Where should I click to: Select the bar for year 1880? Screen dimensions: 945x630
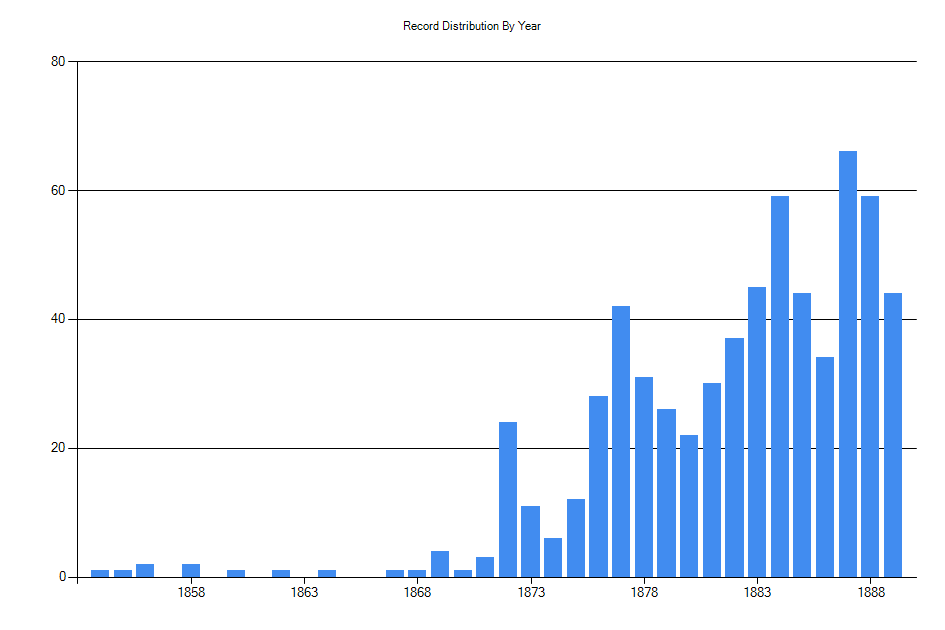[689, 506]
